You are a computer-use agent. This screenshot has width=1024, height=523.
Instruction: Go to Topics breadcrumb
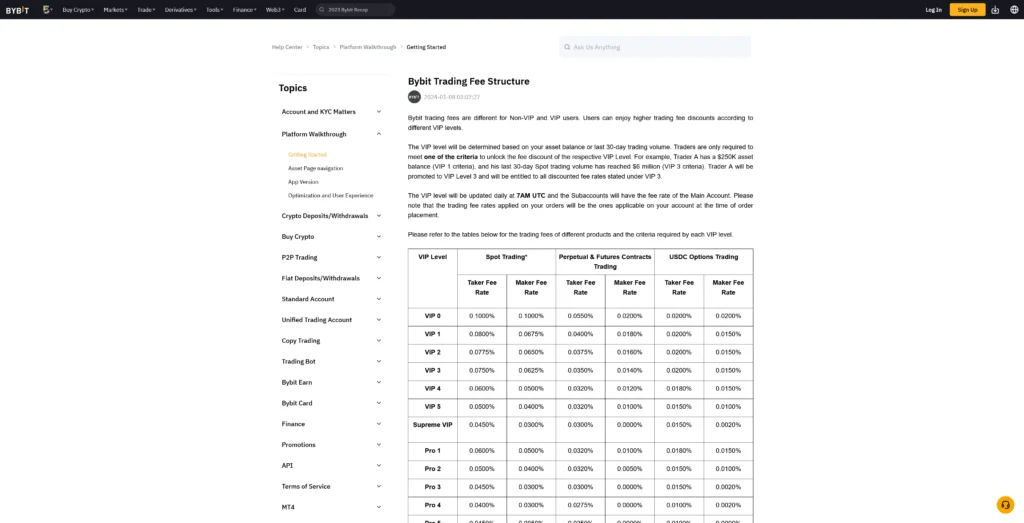pyautogui.click(x=321, y=47)
